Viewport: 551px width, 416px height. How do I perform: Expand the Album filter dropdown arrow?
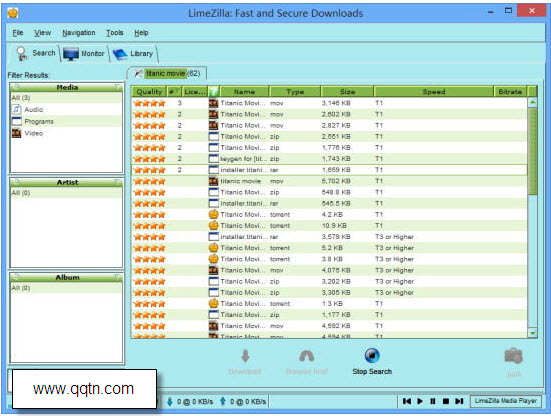tap(117, 277)
